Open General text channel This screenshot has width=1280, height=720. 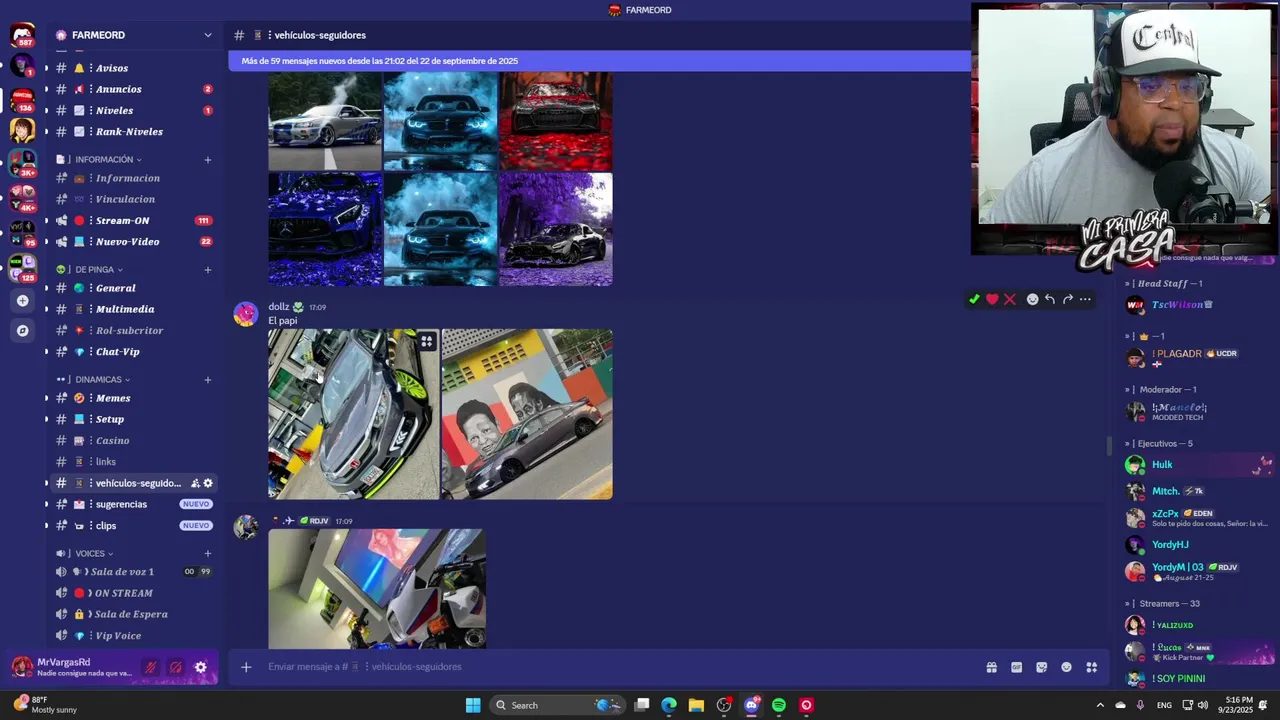point(134,288)
